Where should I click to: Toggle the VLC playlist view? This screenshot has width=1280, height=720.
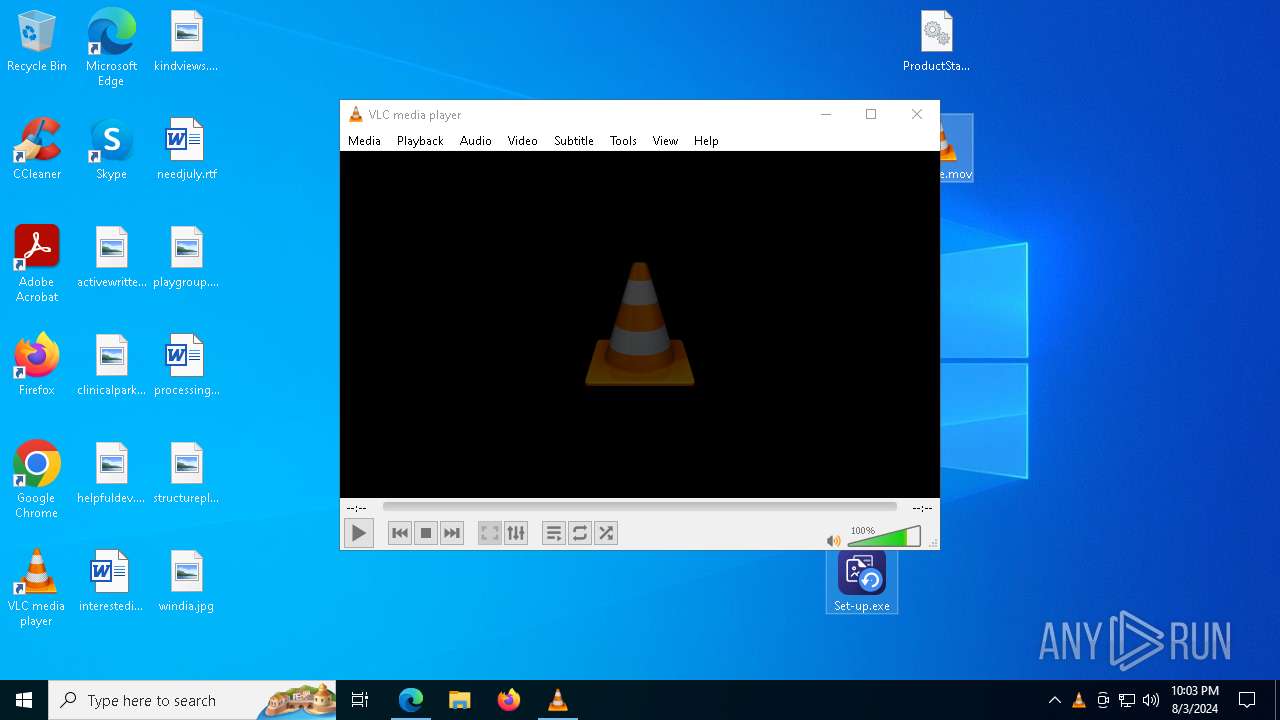(554, 533)
